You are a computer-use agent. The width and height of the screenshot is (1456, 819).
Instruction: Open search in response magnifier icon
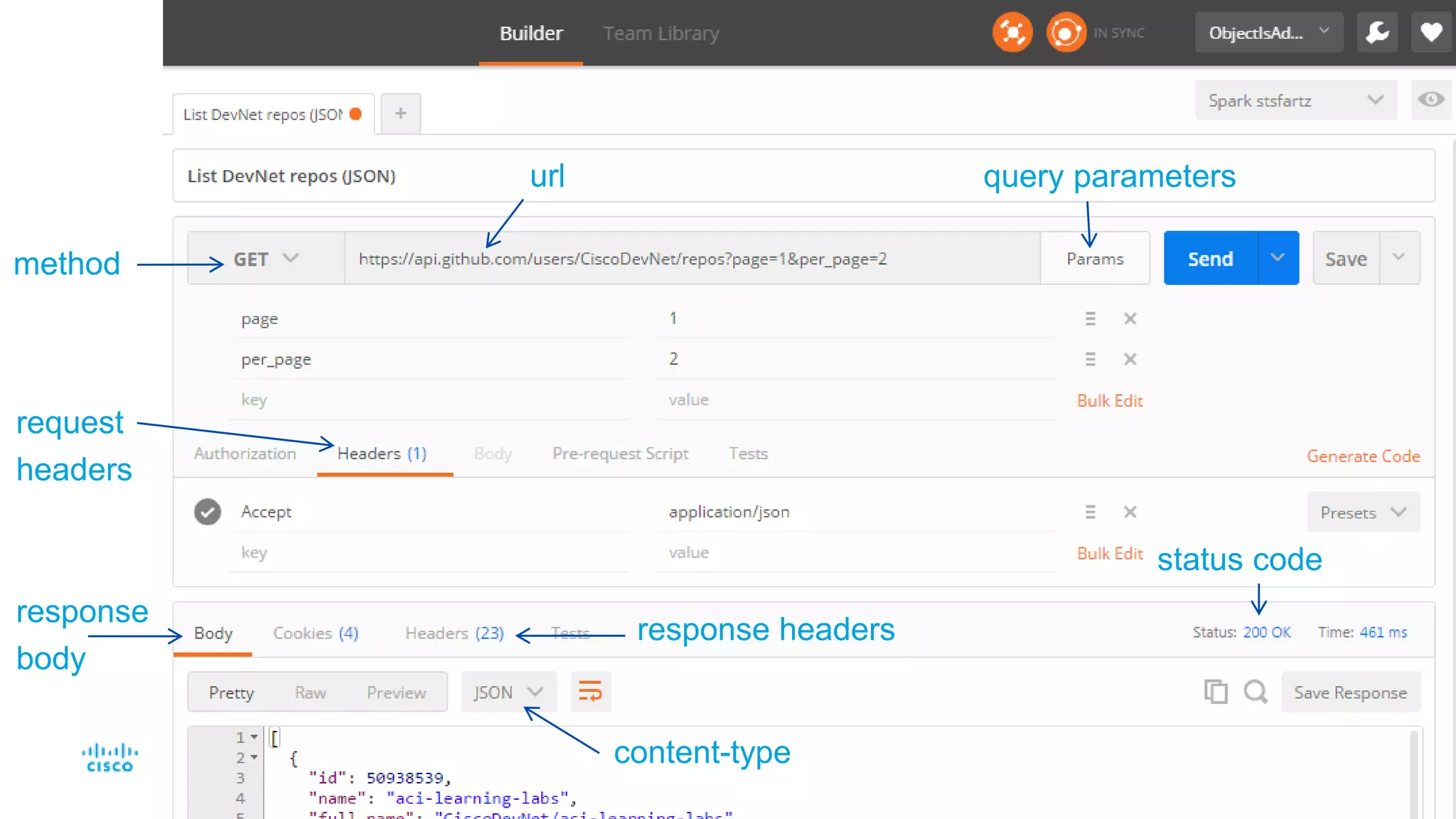coord(1256,692)
